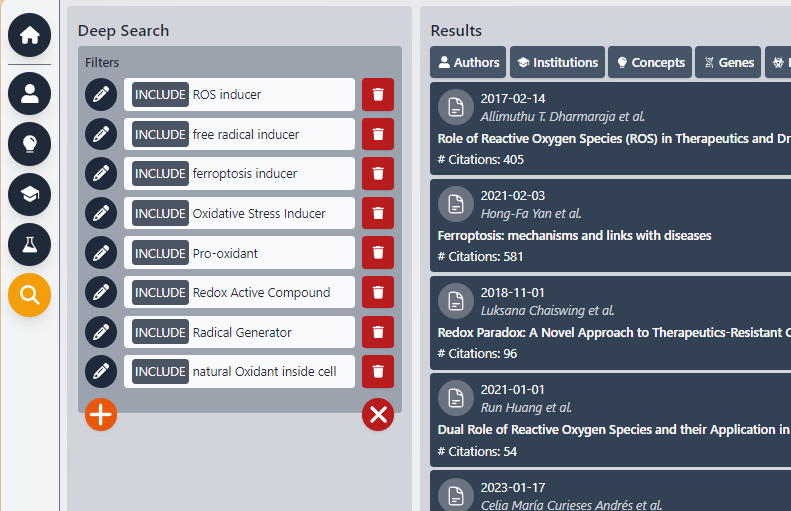Image resolution: width=791 pixels, height=511 pixels.
Task: Edit the Redox Active Compound filter
Action: [x=101, y=292]
